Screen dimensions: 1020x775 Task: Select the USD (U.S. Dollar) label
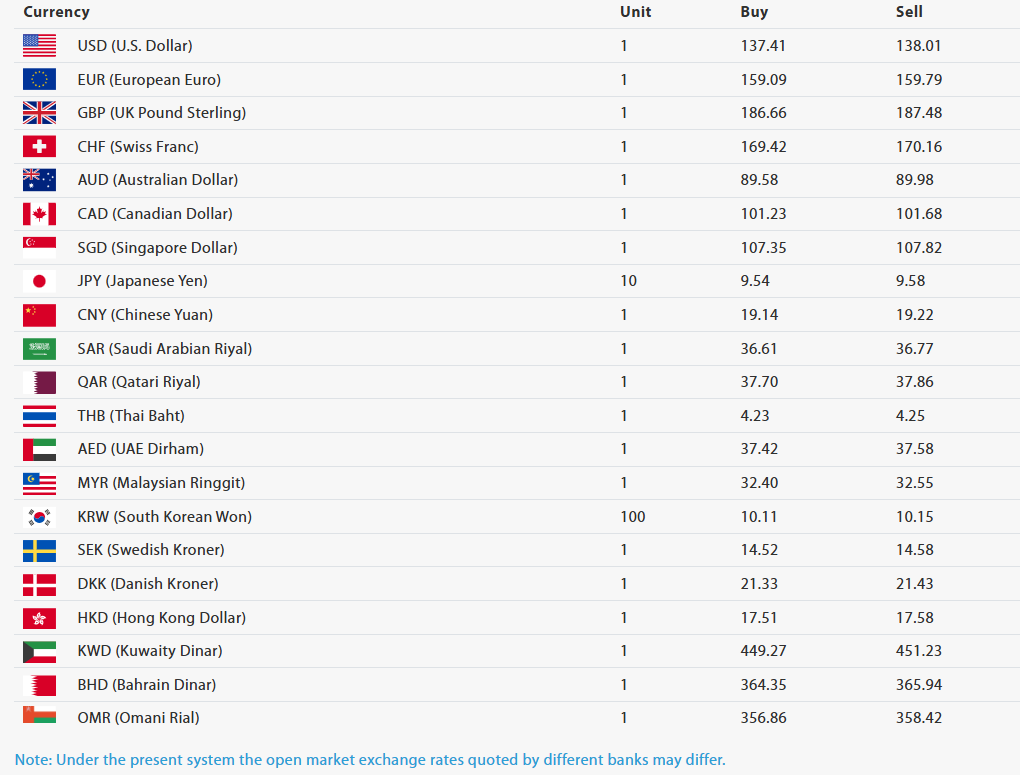135,46
